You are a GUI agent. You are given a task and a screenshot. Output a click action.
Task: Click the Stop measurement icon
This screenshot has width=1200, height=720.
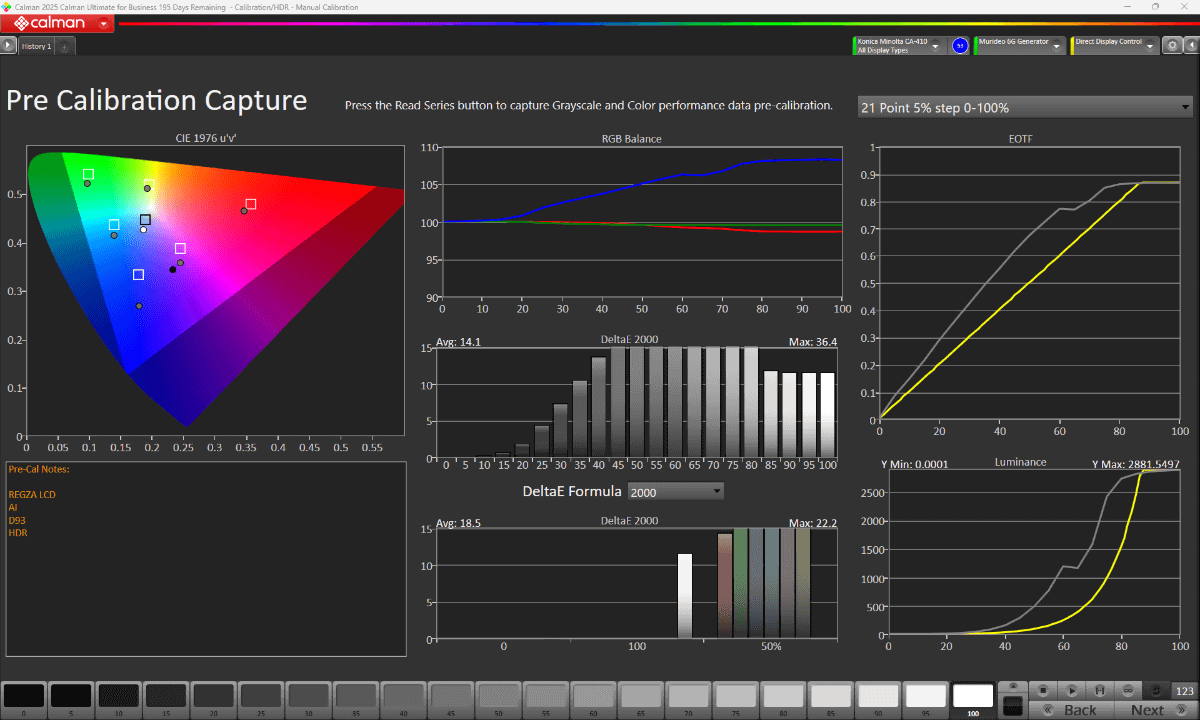coord(1043,690)
